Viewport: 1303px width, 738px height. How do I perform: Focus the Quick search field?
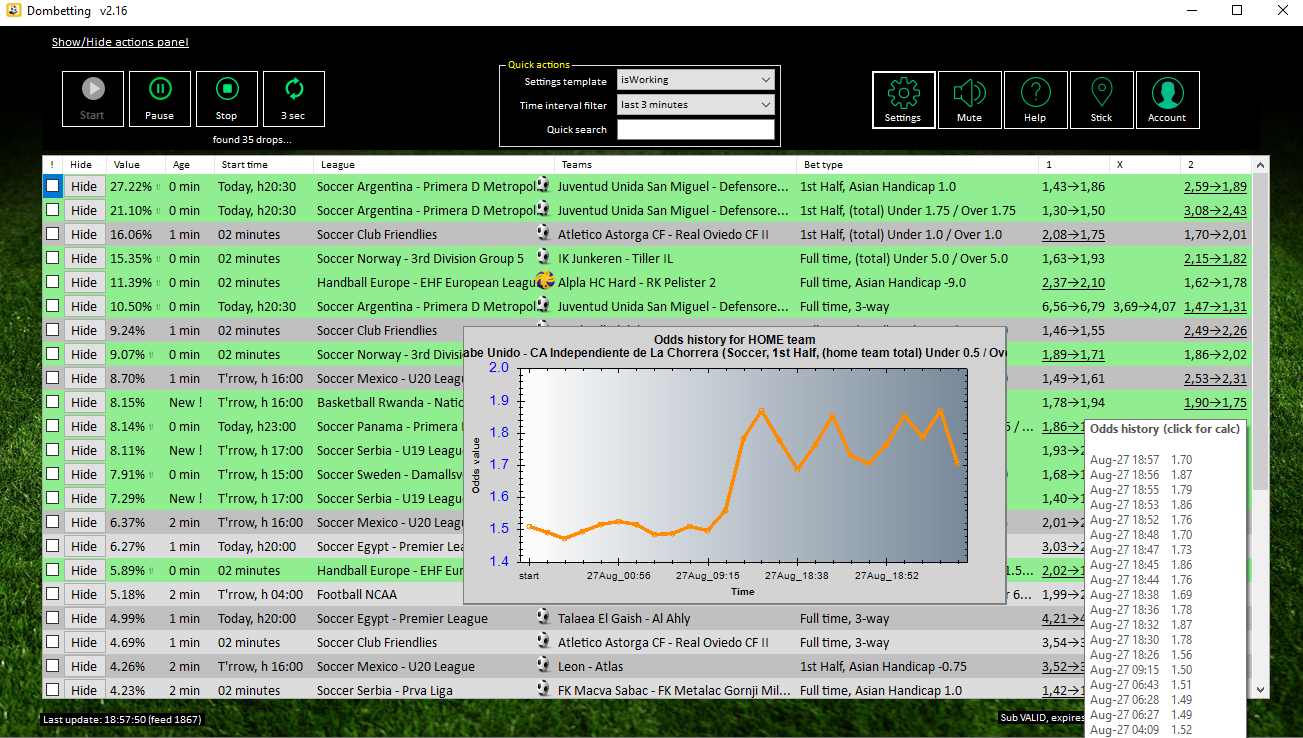click(x=696, y=129)
